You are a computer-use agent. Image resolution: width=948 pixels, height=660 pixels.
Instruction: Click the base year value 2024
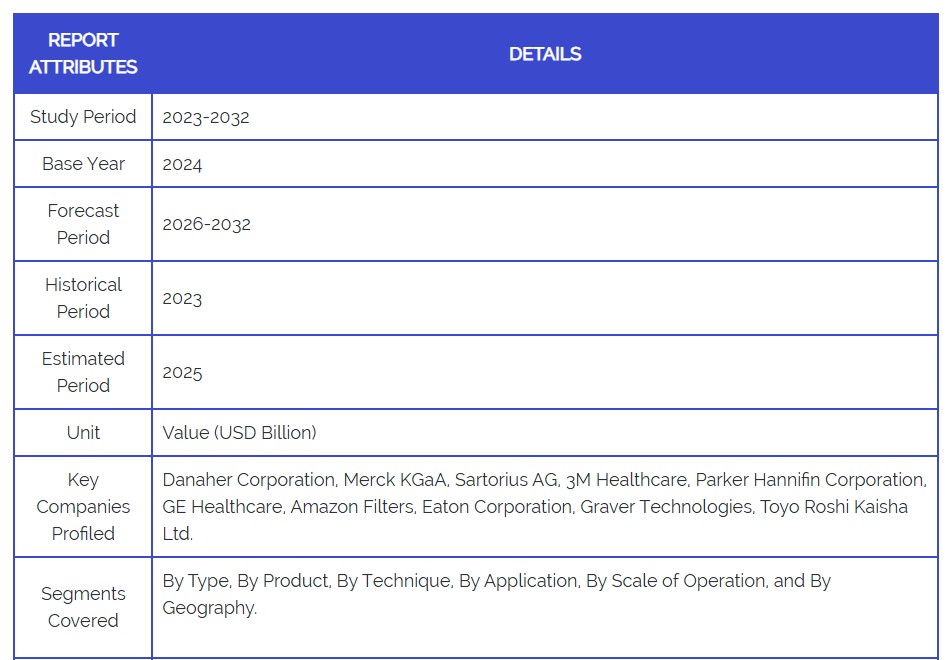click(x=182, y=164)
